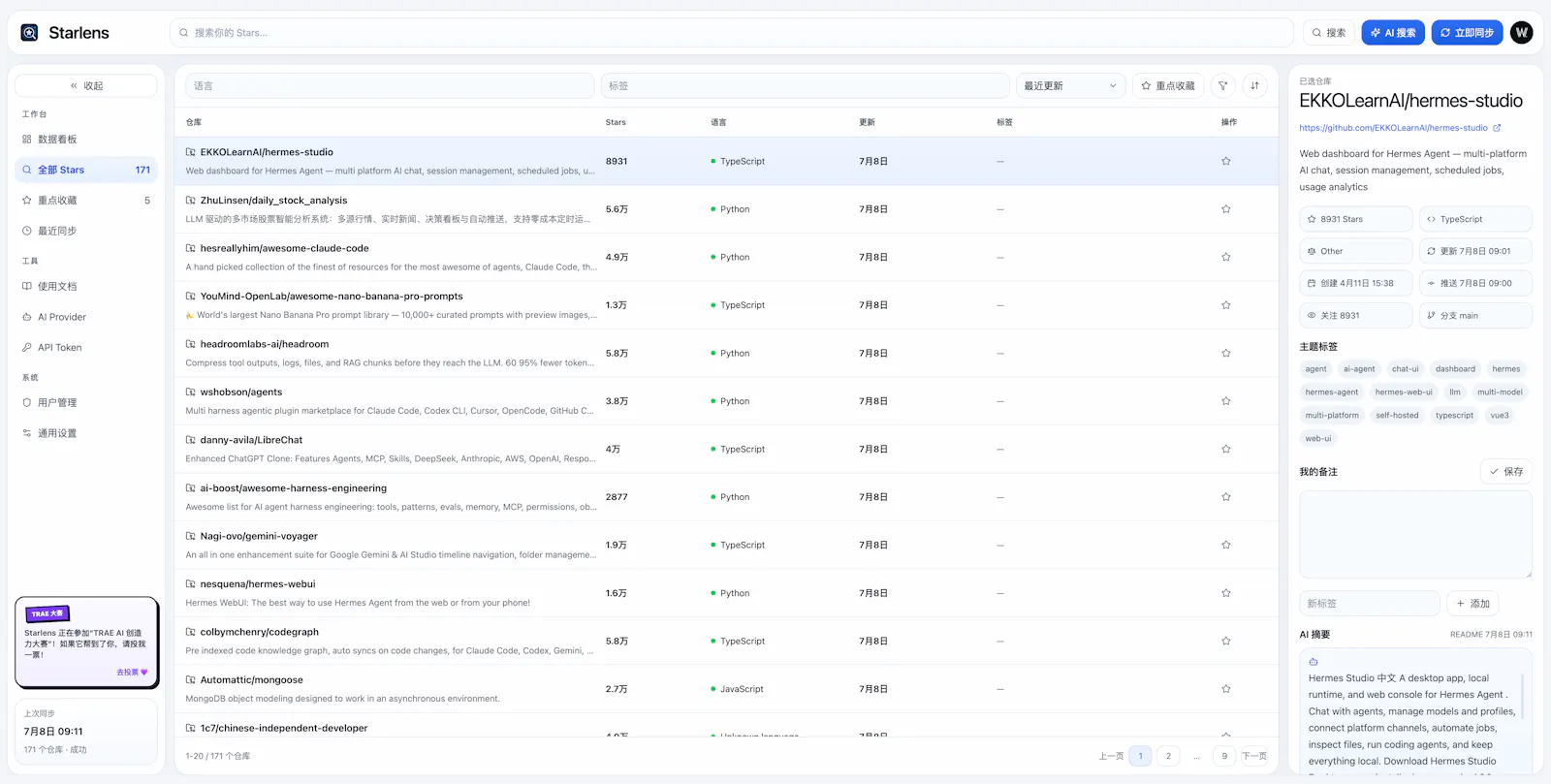
Task: Click the 我的备注 text area
Action: 1415,535
